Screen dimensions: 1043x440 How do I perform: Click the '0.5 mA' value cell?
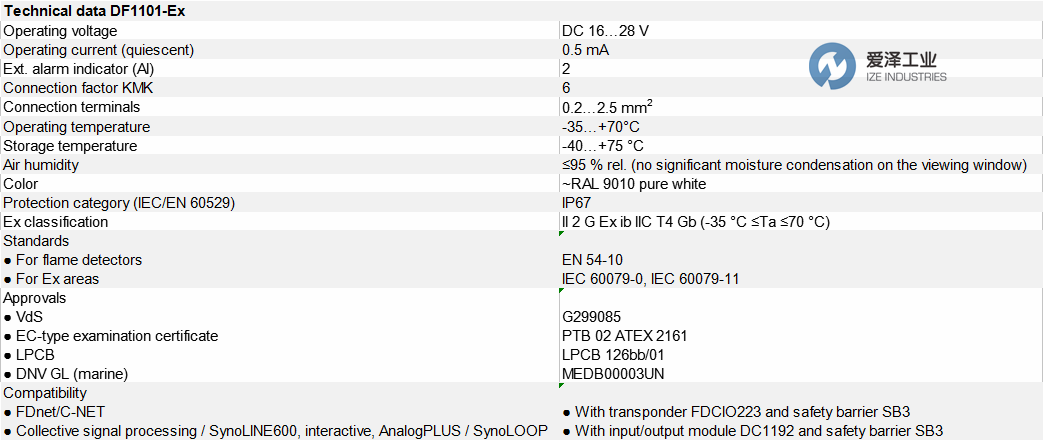point(586,50)
